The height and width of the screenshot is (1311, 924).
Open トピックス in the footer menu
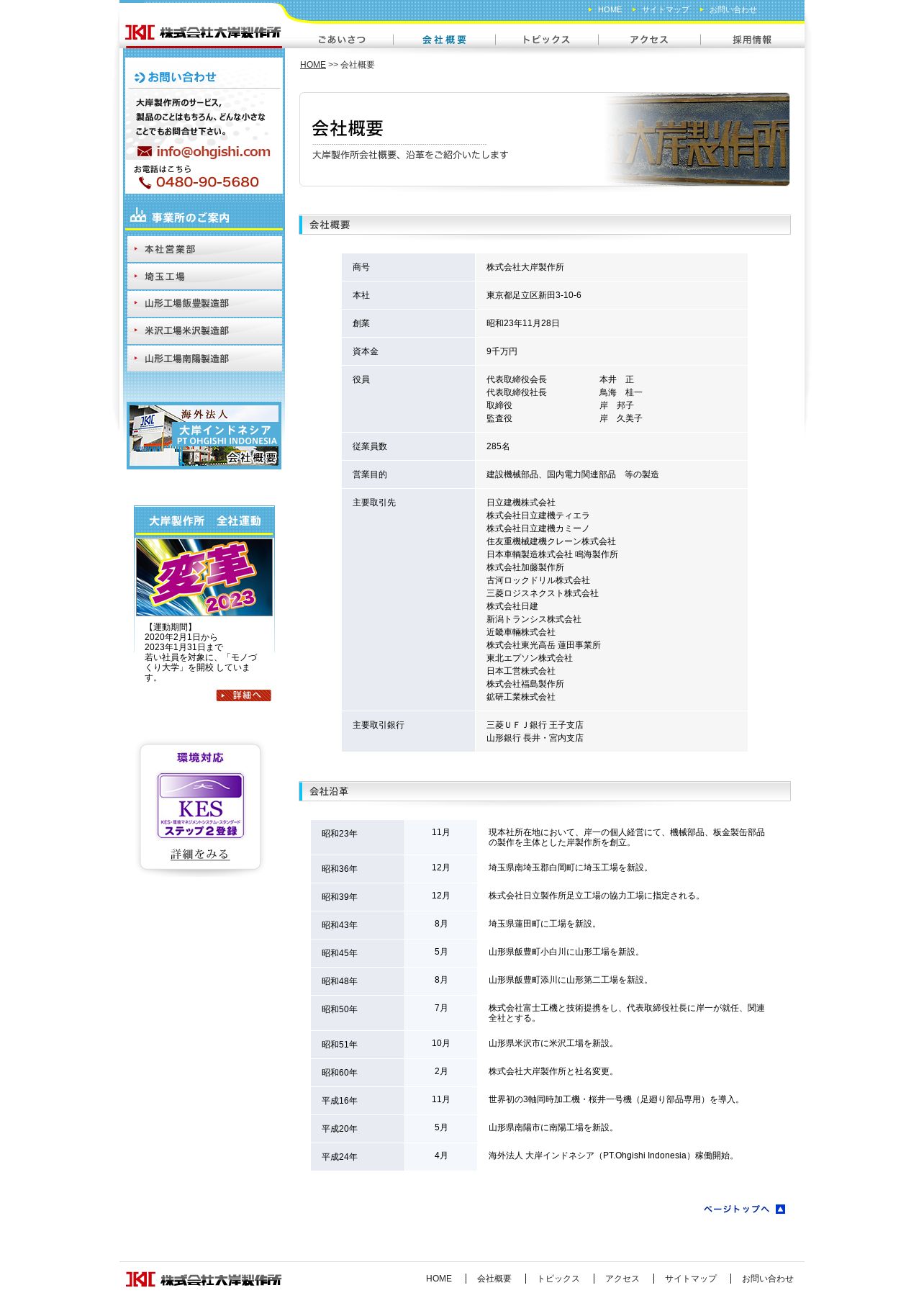pos(558,1279)
